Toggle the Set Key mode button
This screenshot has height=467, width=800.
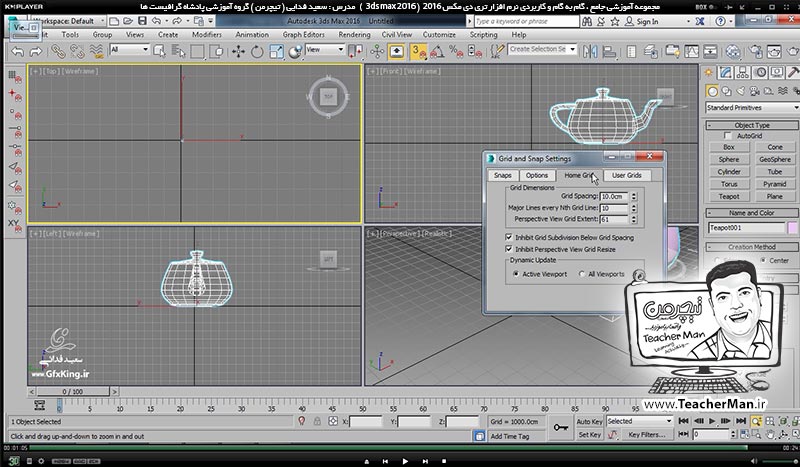589,435
